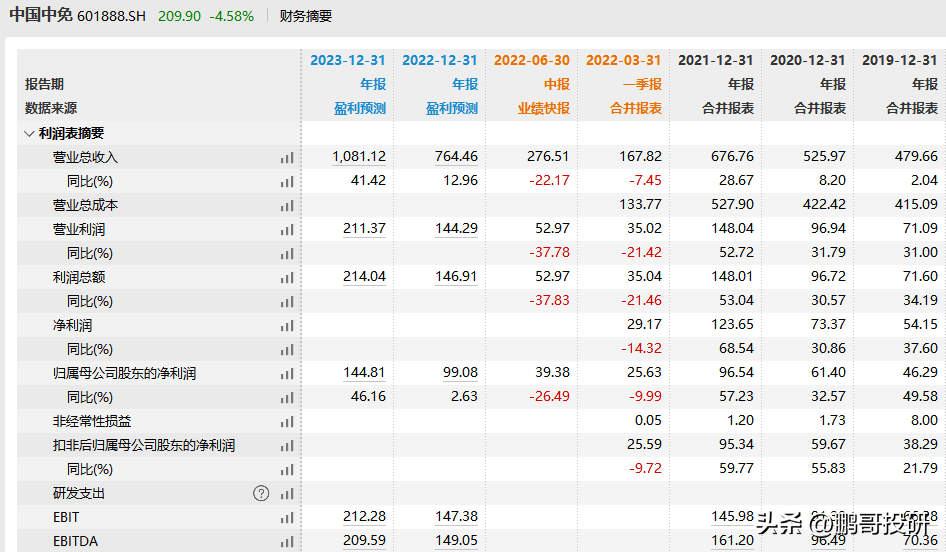This screenshot has width=946, height=552.
Task: Click the 2020-12-31 column header
Action: 807,60
